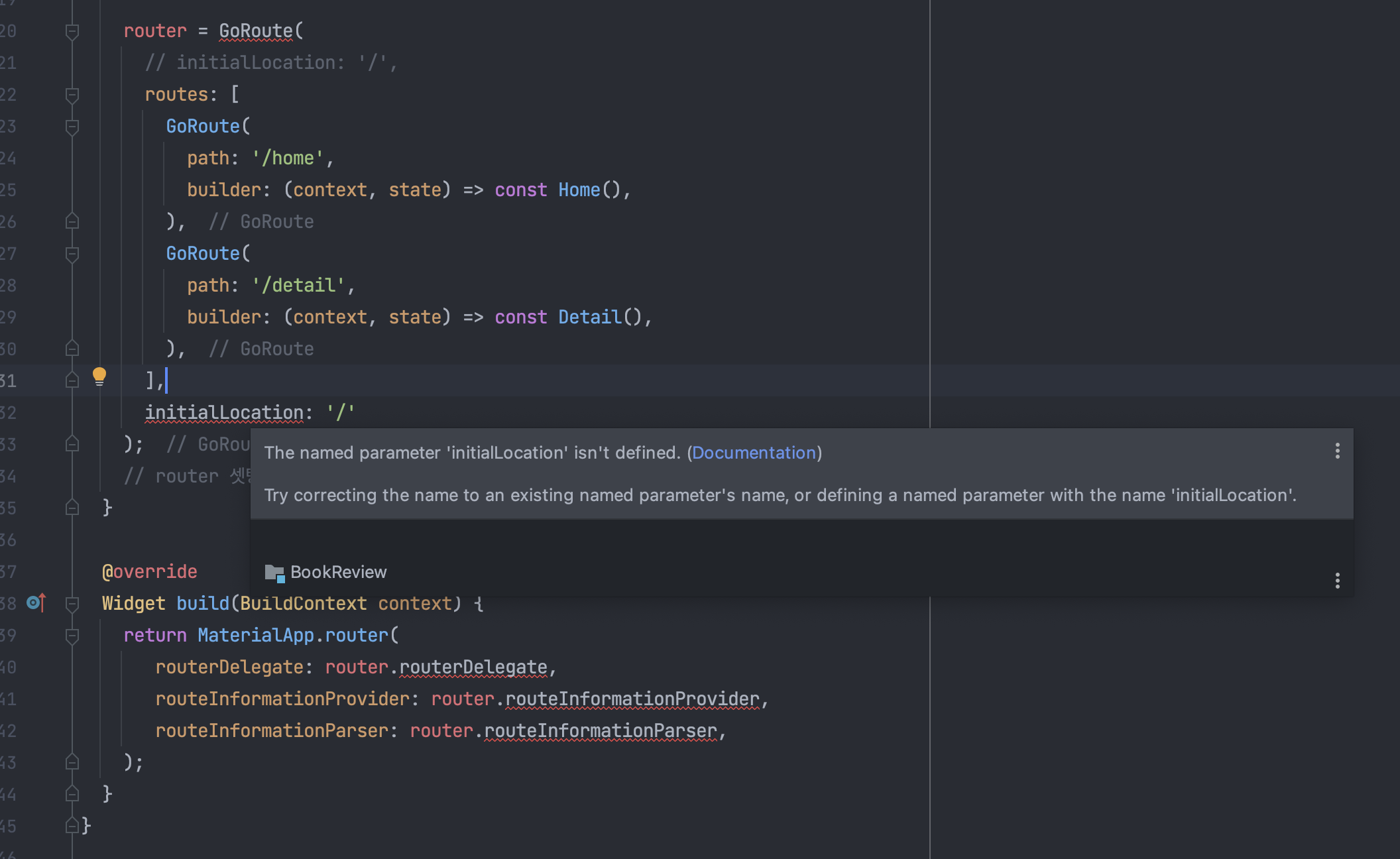Click the red-underlined GoRoute on line 20
The height and width of the screenshot is (859, 1400).
tap(256, 30)
